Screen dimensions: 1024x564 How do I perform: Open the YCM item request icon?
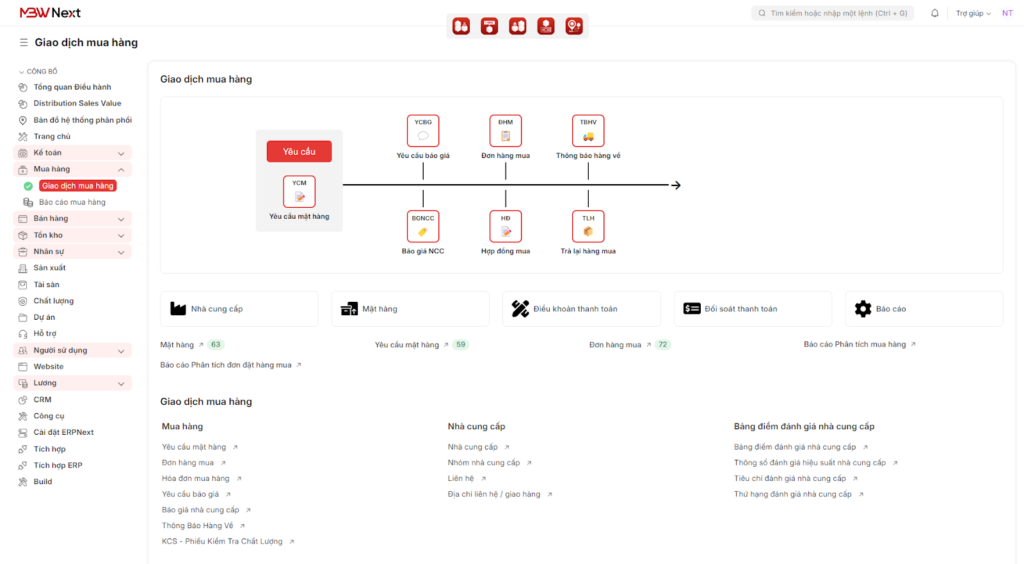(299, 192)
